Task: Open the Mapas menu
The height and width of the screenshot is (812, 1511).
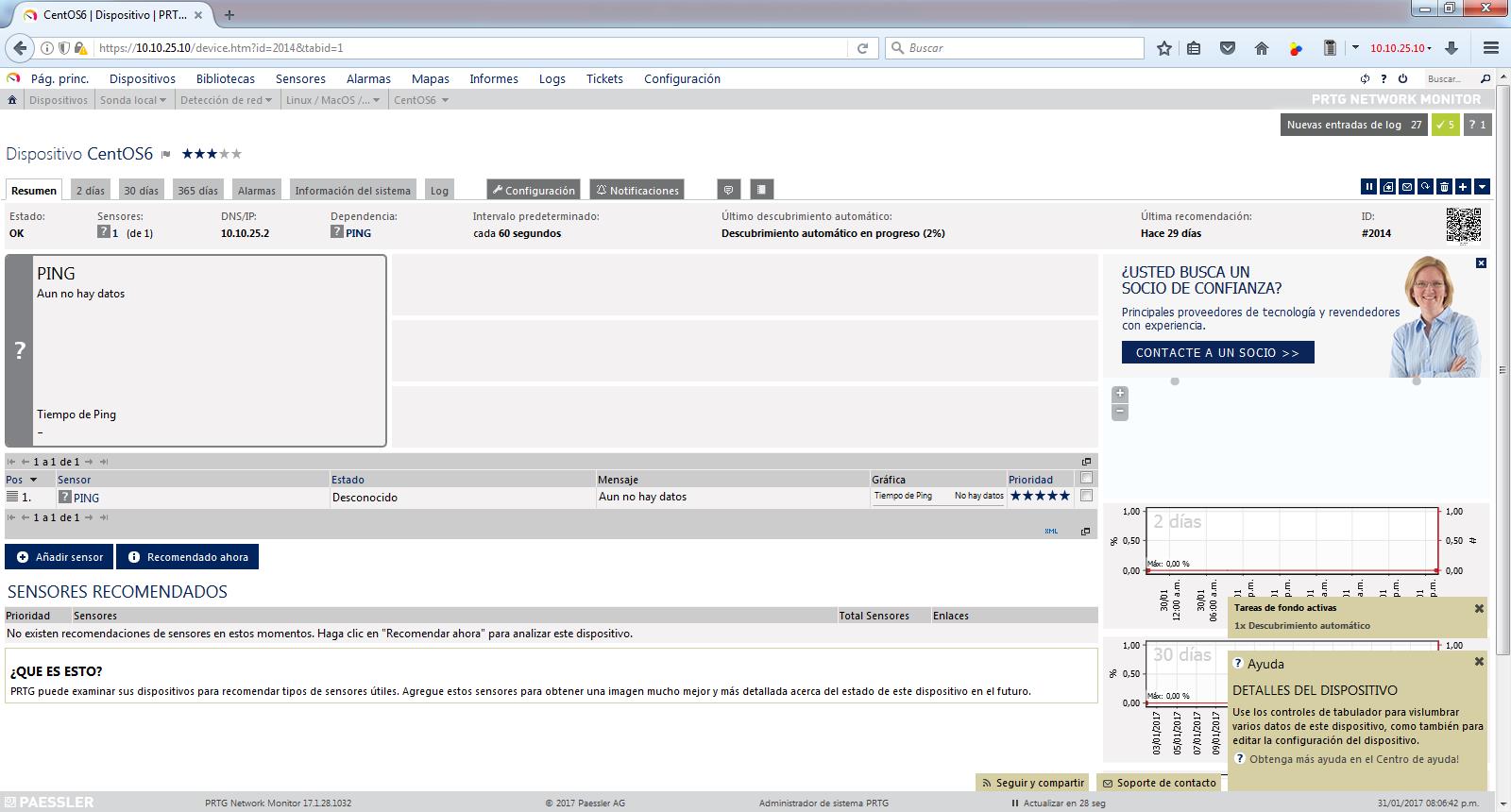Action: coord(431,79)
